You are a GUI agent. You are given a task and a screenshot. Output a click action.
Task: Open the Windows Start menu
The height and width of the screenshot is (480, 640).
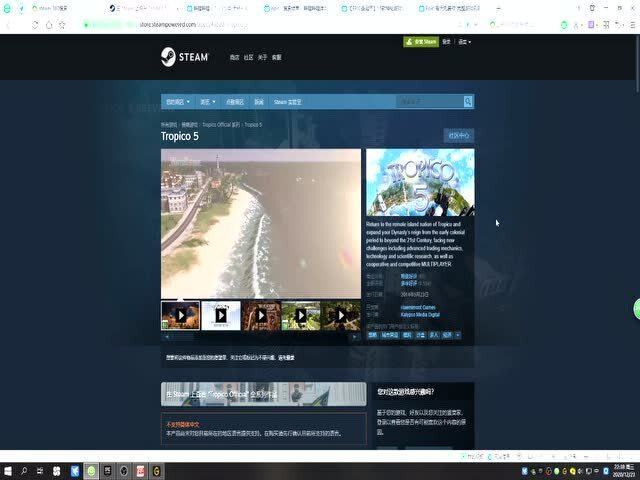(x=7, y=471)
